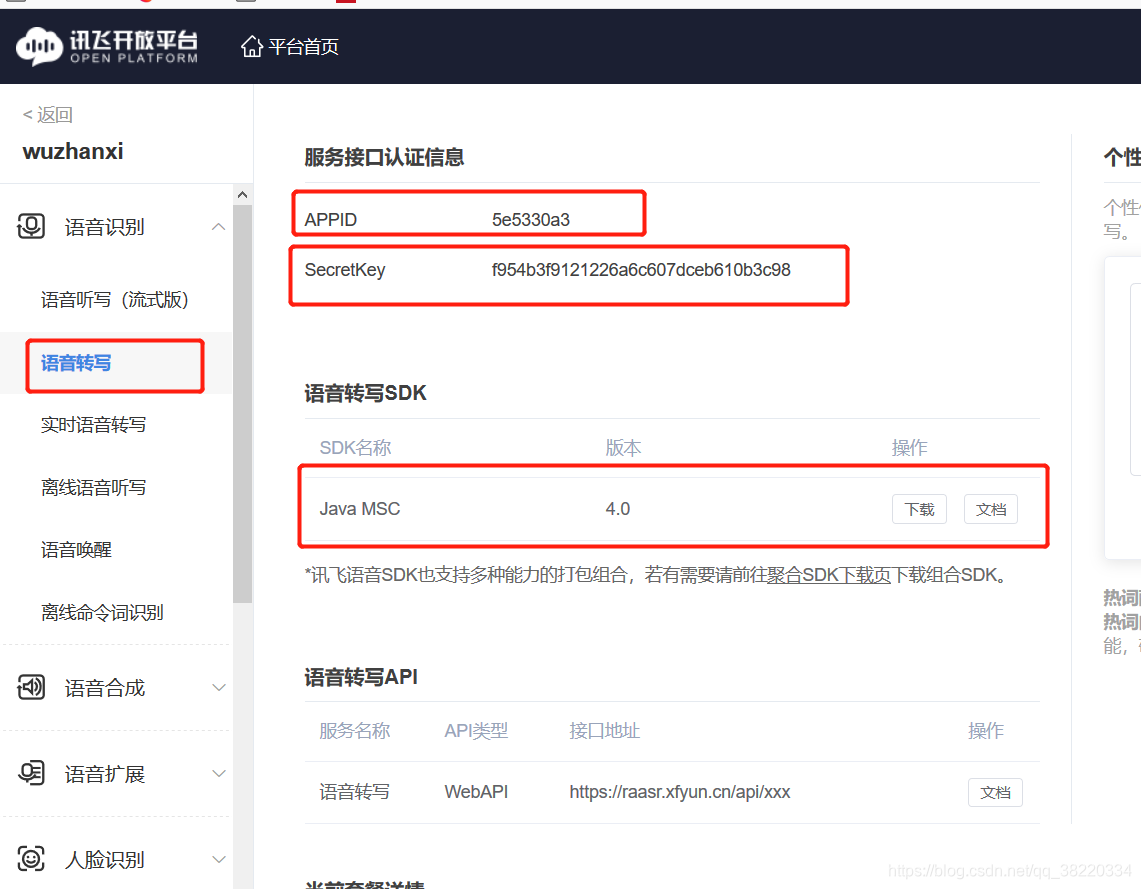Go back via the 返回 link

48,115
